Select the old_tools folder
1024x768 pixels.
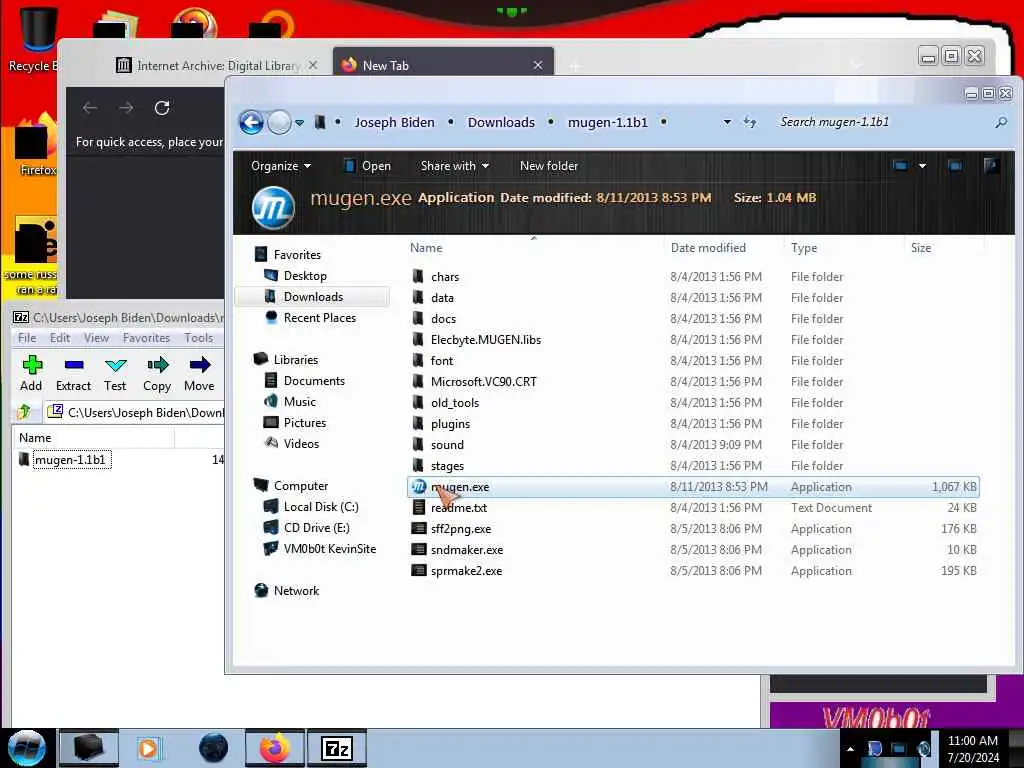click(455, 402)
